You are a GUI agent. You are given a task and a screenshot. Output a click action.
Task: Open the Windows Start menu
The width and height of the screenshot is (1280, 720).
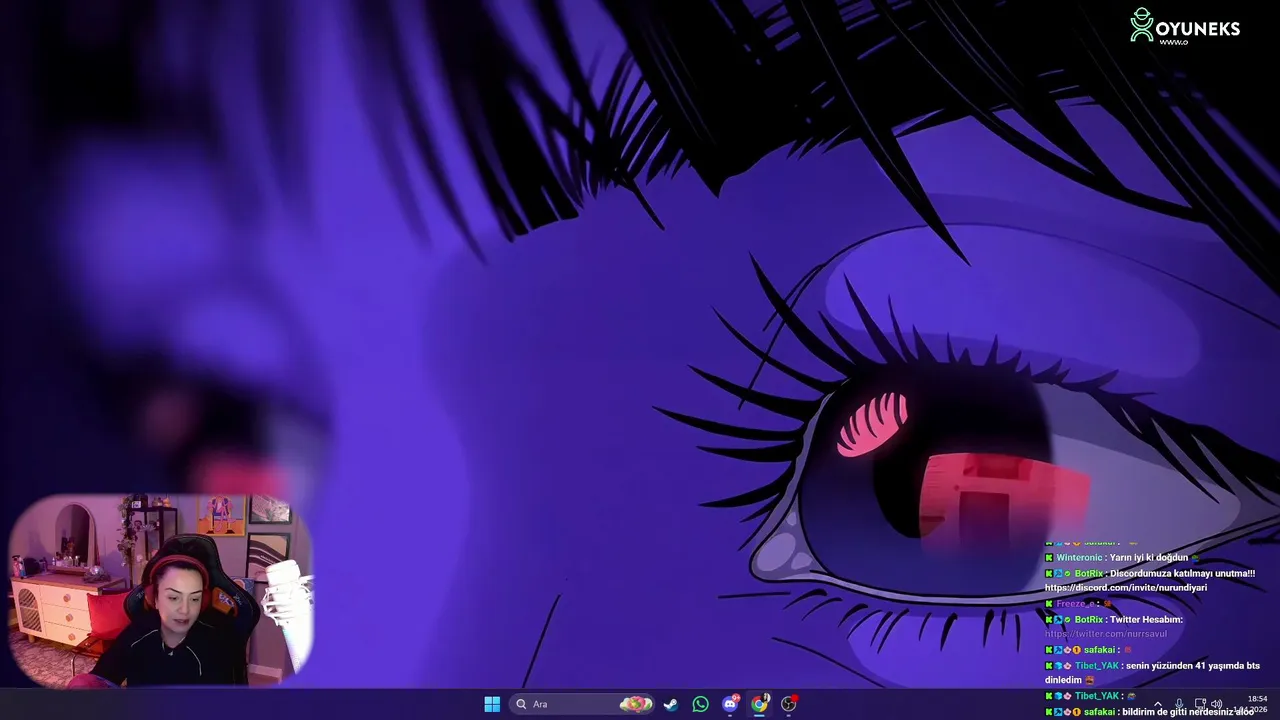coord(492,704)
